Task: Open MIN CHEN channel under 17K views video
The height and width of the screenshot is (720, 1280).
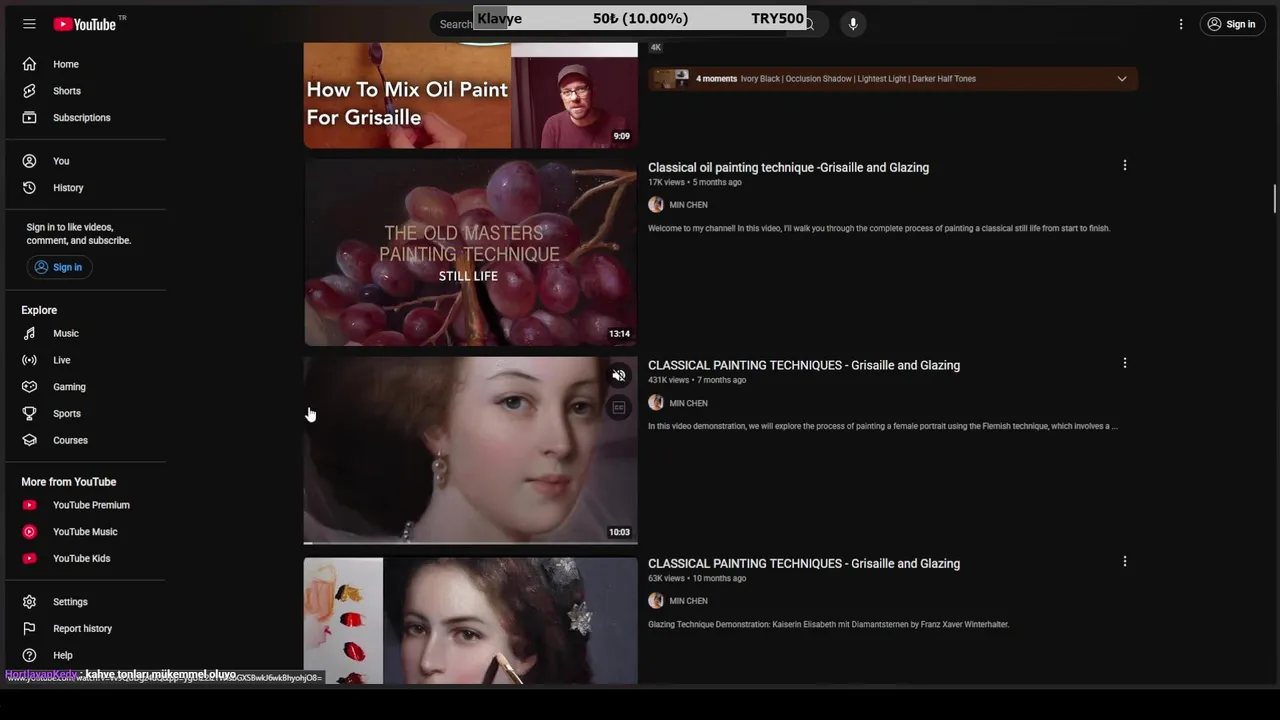Action: 688,205
